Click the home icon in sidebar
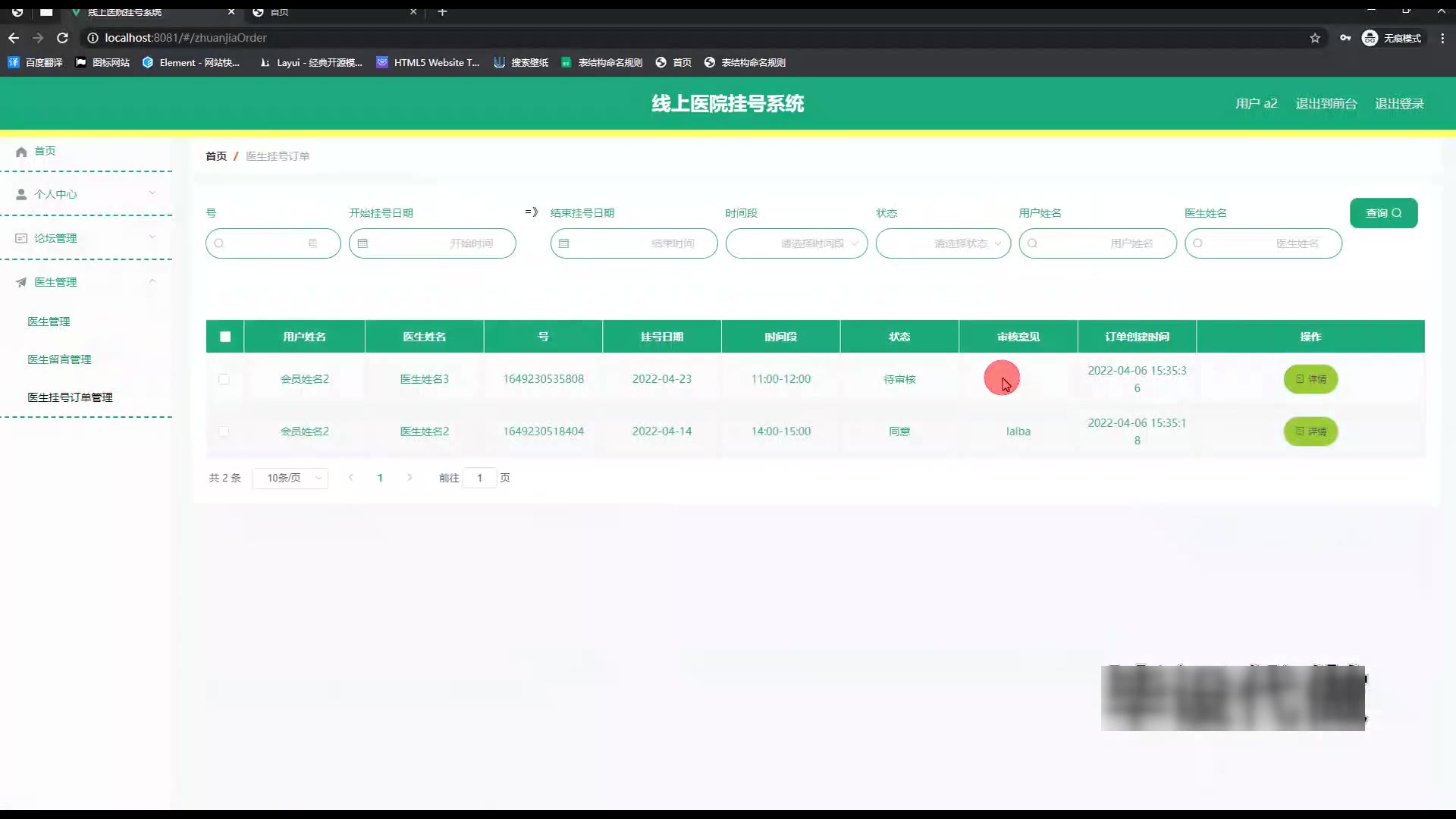Viewport: 1456px width, 819px height. [x=21, y=152]
